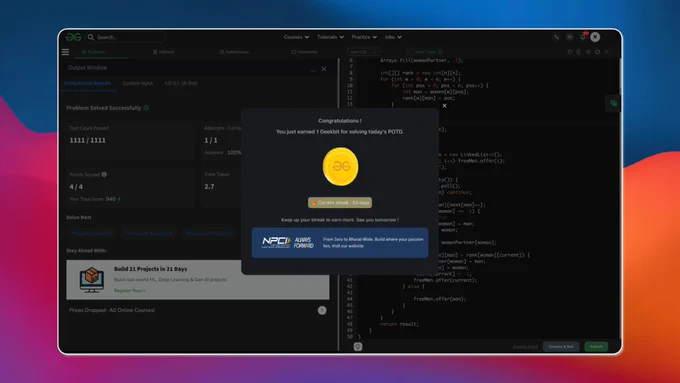Screen dimensions: 680x383
Task: Open the second Solve Next problem chip
Action: click(148, 233)
